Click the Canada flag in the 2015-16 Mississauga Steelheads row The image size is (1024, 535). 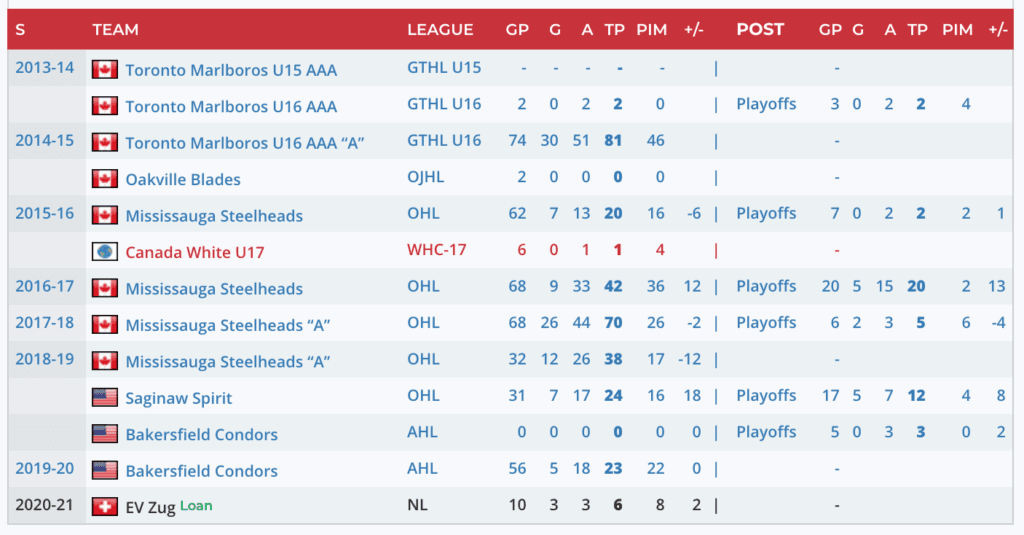pyautogui.click(x=105, y=216)
